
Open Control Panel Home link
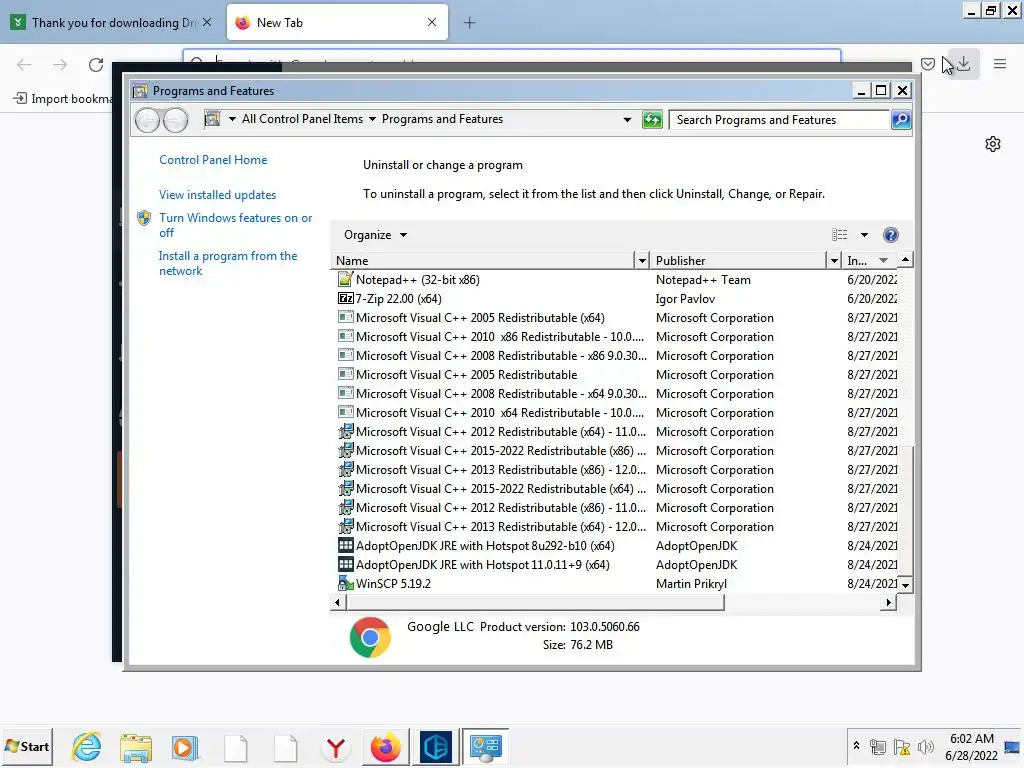213,160
